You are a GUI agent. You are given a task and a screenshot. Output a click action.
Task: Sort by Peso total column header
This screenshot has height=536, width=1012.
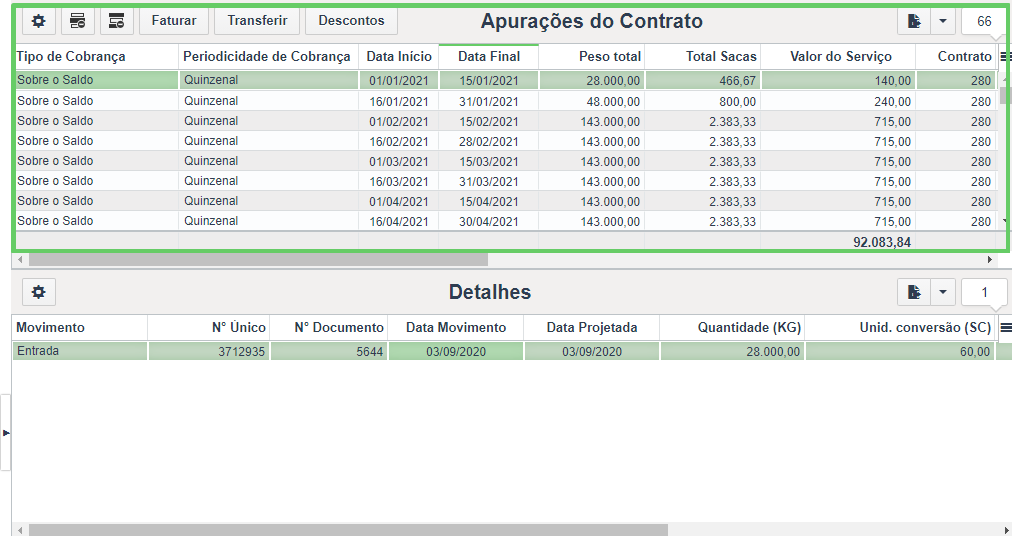[x=592, y=57]
